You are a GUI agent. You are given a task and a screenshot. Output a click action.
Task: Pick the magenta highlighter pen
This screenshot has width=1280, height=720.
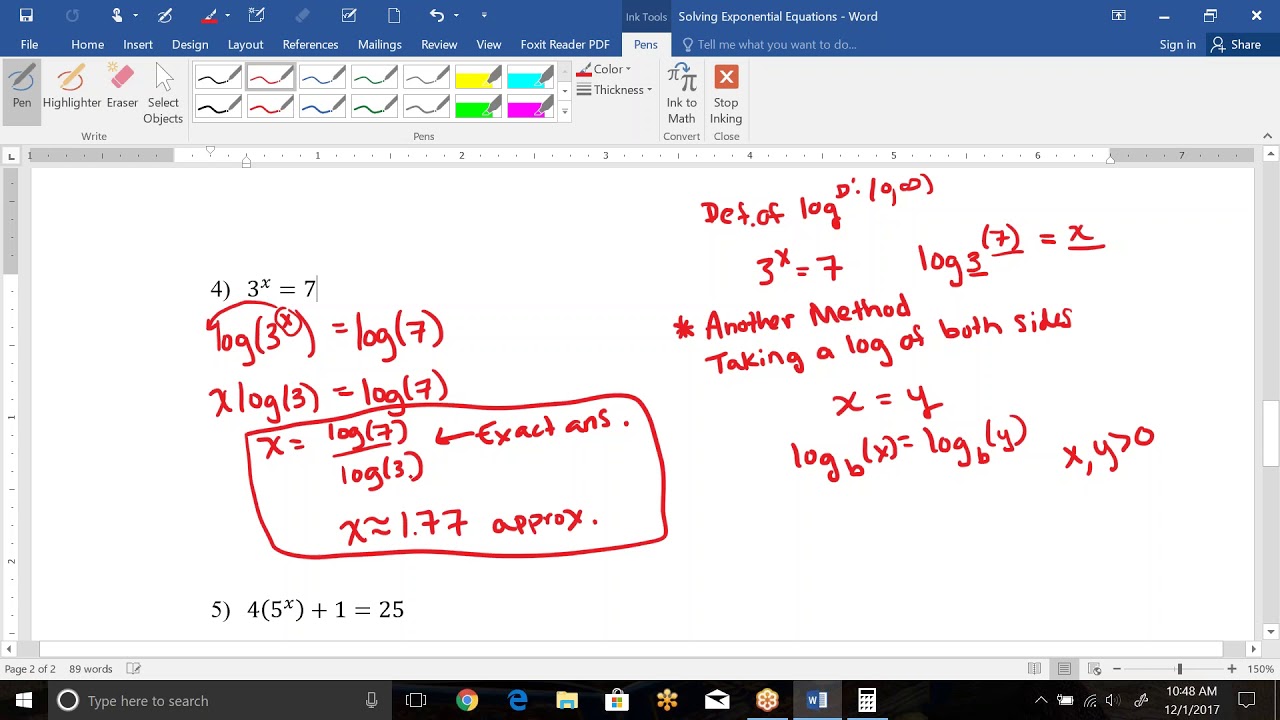(530, 107)
